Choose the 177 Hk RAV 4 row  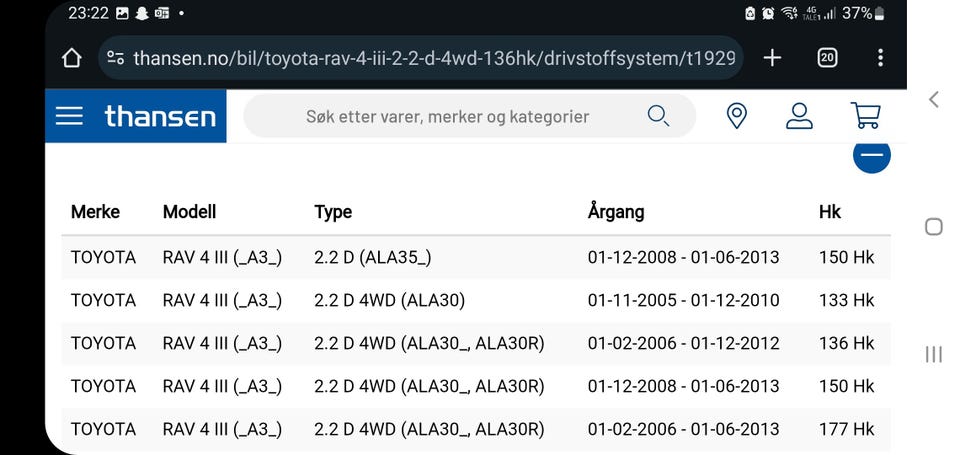[x=476, y=429]
